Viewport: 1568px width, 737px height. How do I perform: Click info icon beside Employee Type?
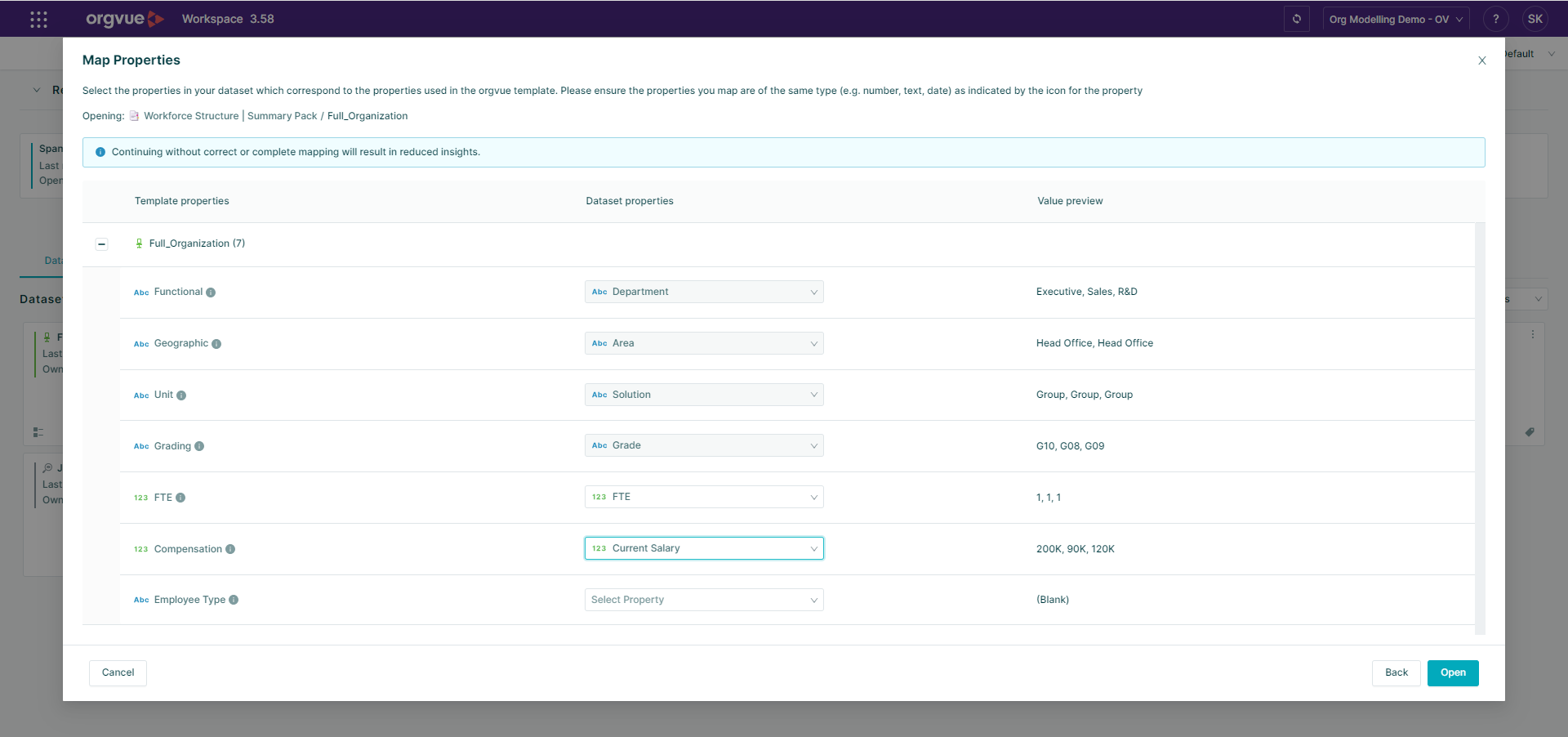234,600
